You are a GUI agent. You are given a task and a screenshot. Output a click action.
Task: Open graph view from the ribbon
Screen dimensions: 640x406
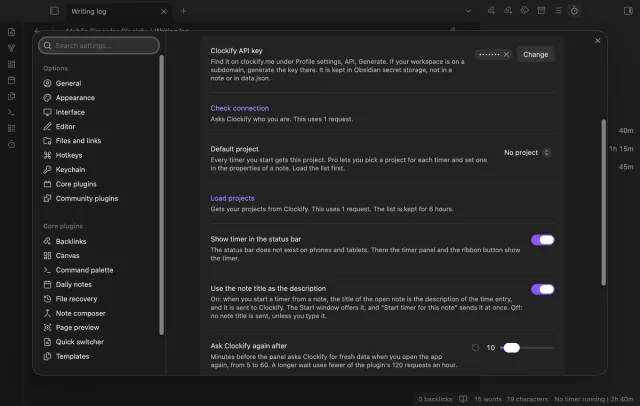(11, 48)
